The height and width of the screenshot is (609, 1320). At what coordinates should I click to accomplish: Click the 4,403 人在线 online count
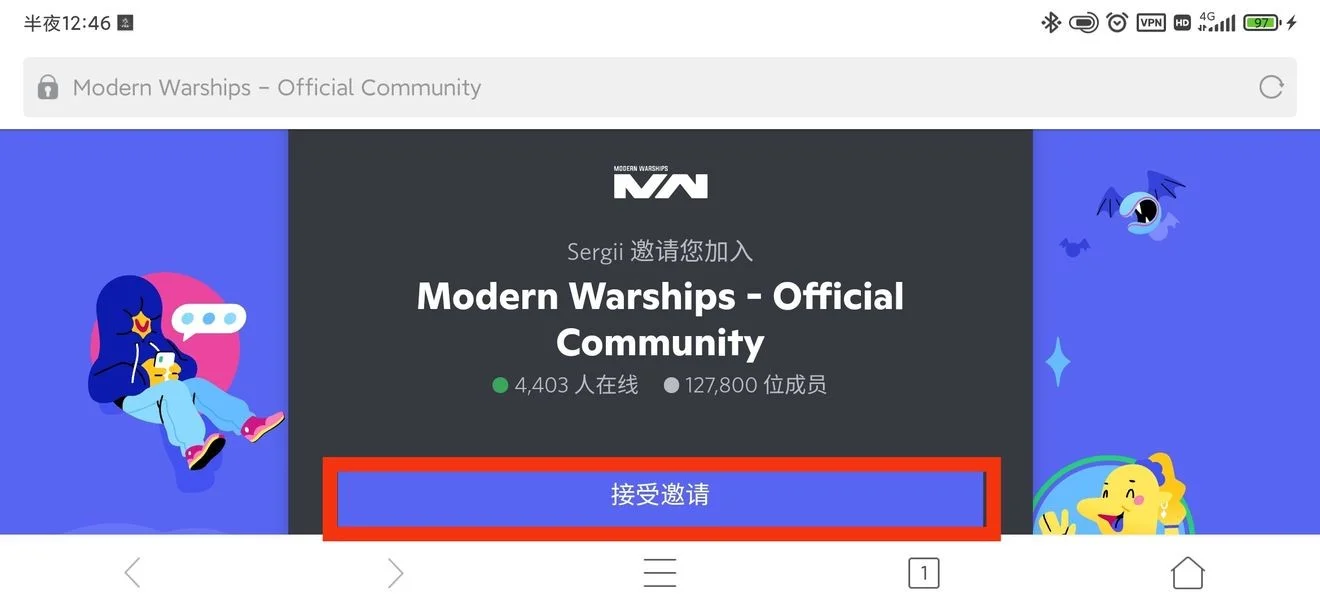coord(565,385)
